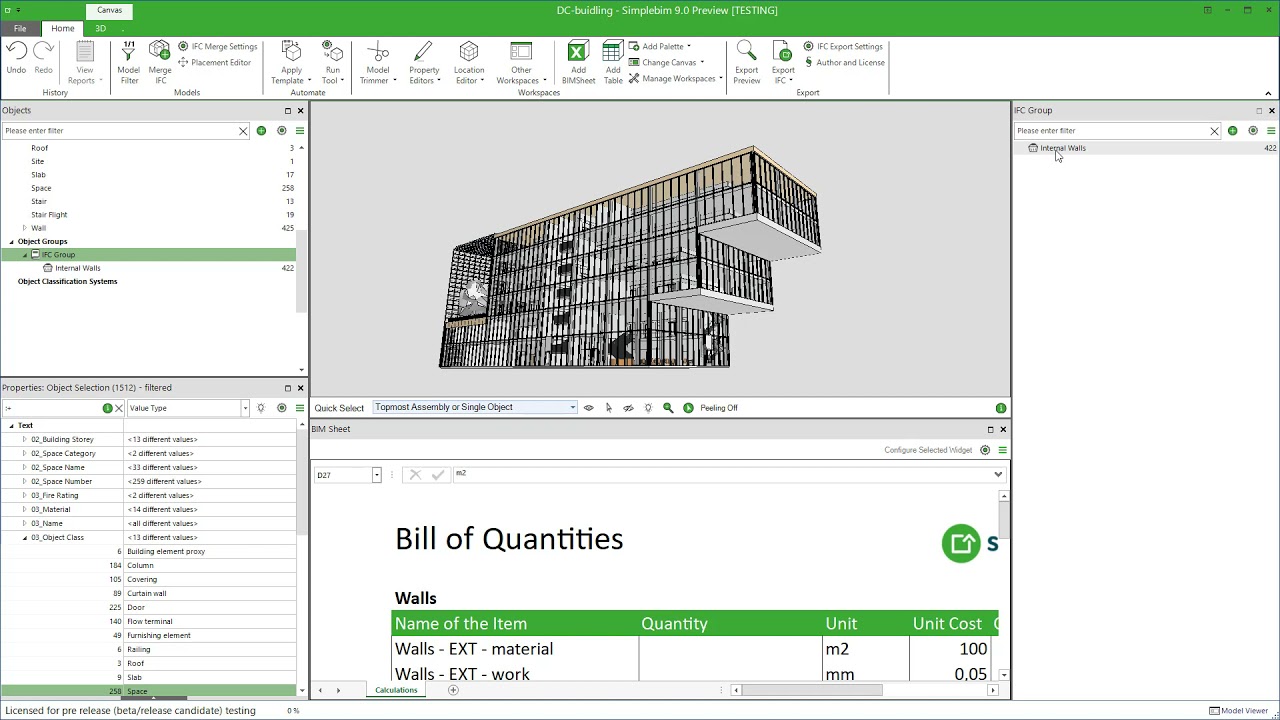Show objects with the eye icon
The image size is (1280, 720).
point(588,408)
